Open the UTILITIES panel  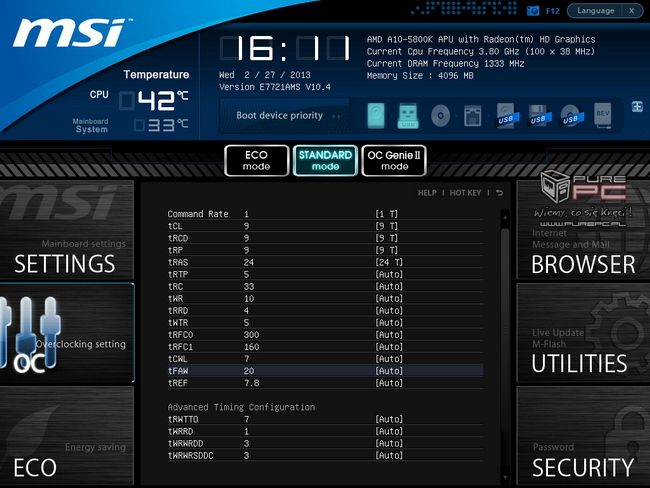point(583,333)
